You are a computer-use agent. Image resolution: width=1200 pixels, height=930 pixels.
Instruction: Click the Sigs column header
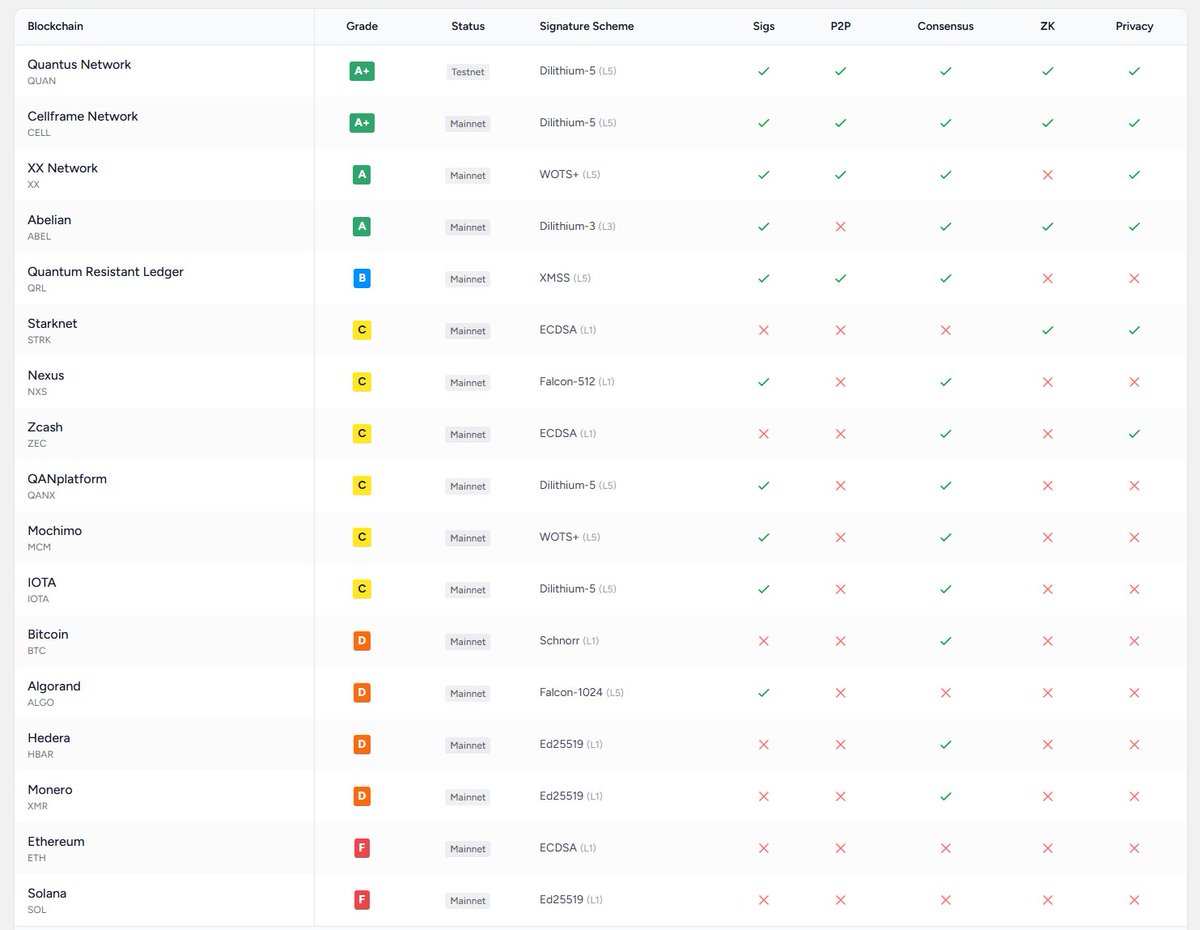point(764,26)
